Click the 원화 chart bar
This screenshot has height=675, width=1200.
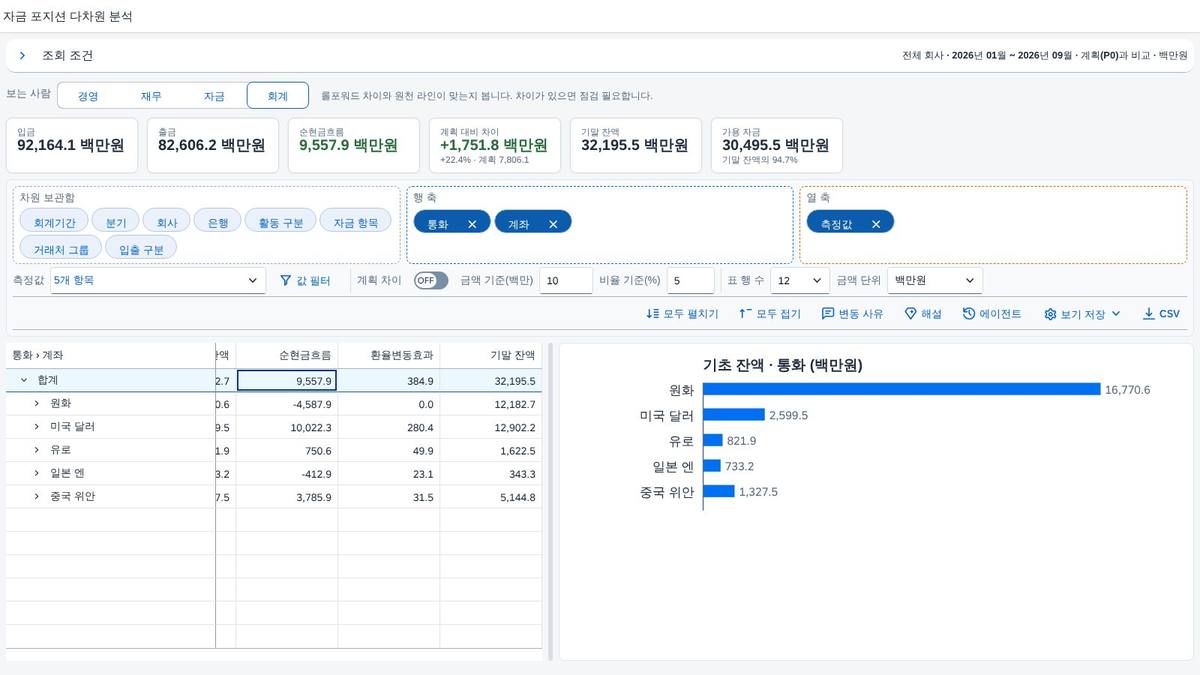coord(901,389)
